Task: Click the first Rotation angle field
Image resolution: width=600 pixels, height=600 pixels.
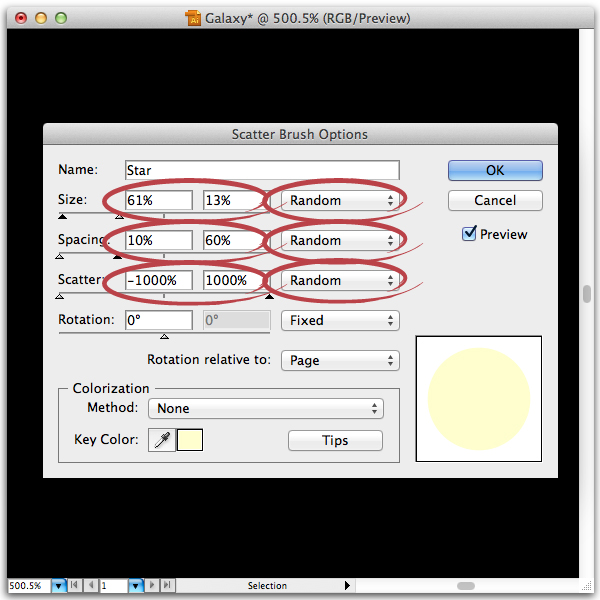Action: pyautogui.click(x=159, y=320)
